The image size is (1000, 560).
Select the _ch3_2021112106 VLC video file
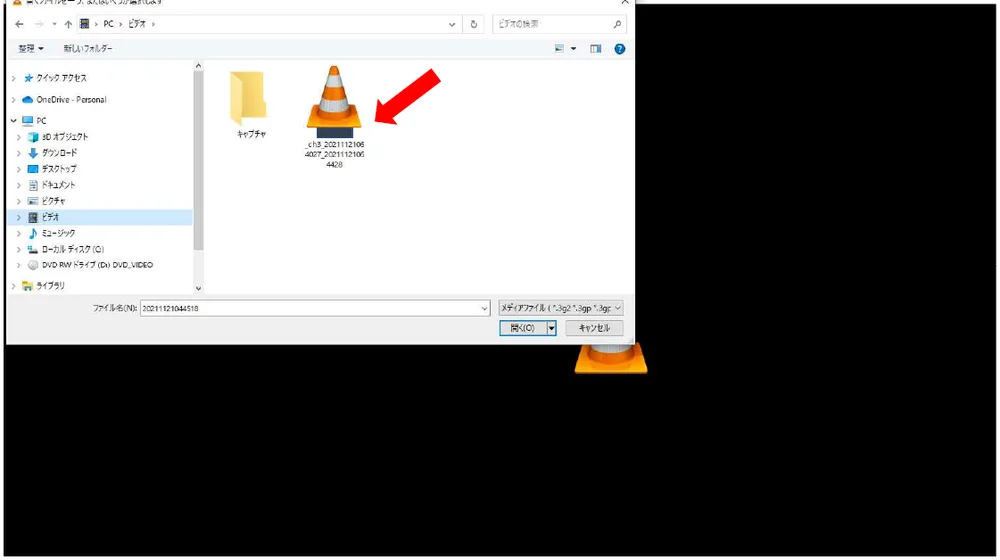click(x=334, y=117)
